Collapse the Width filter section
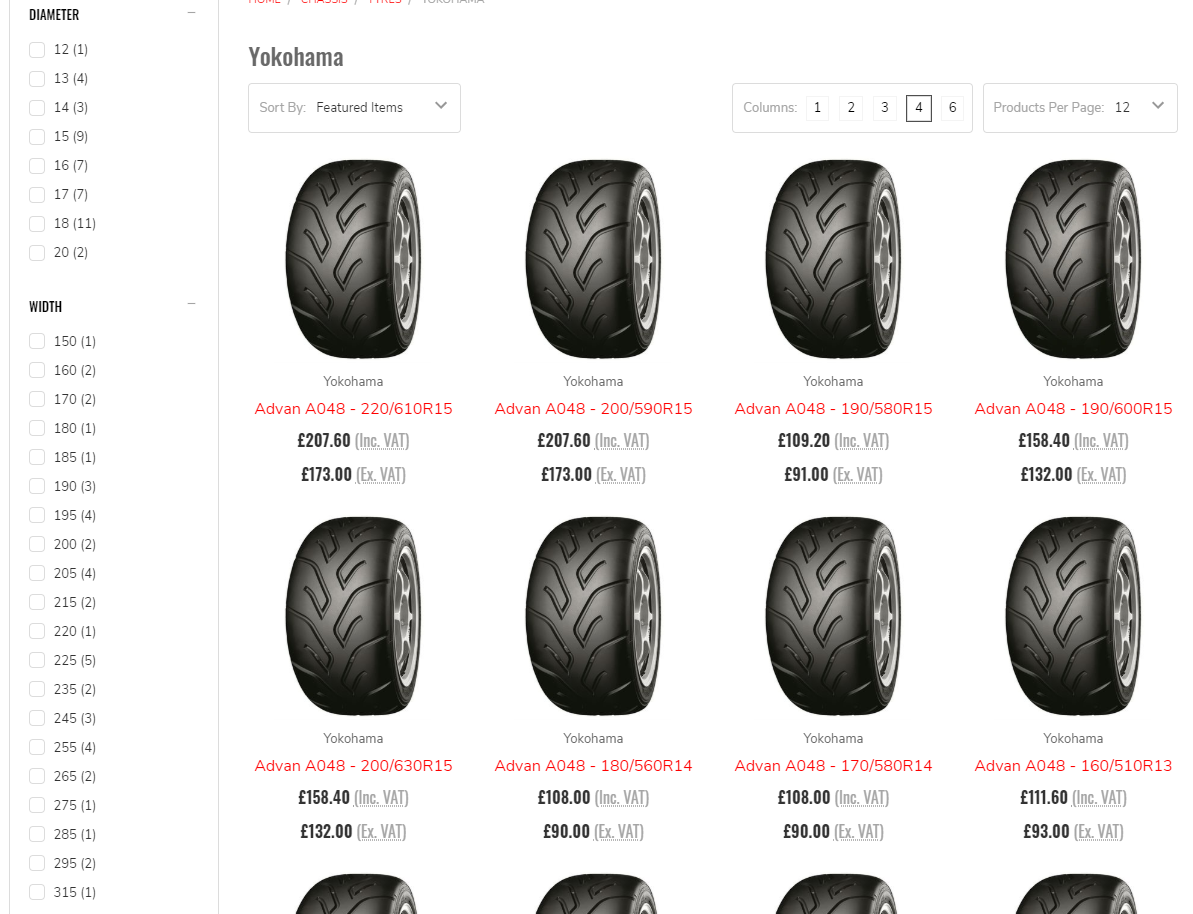The width and height of the screenshot is (1193, 914). [191, 306]
